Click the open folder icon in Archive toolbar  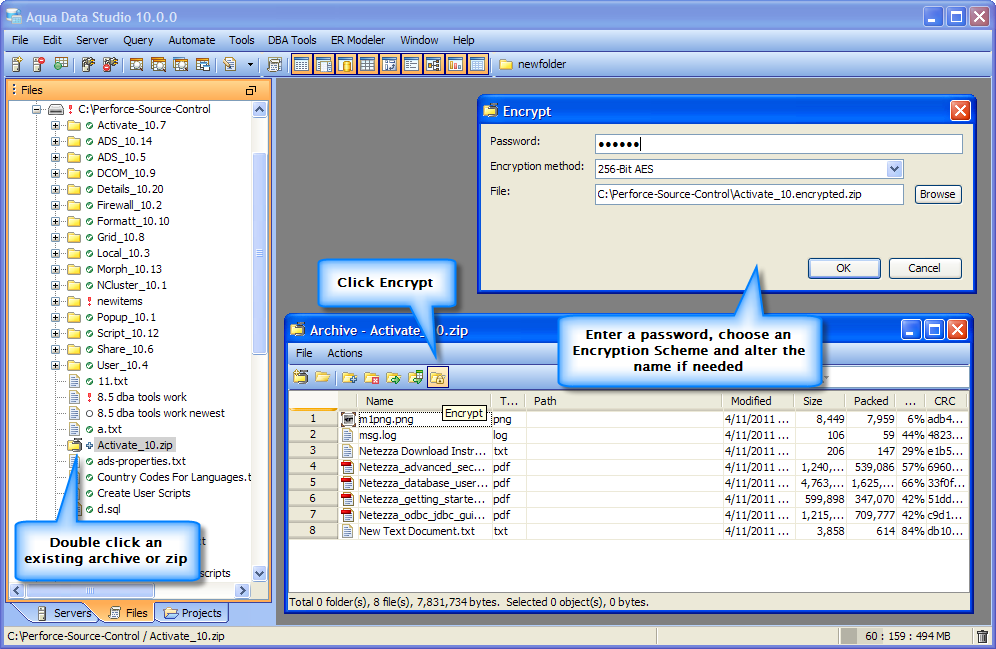(x=323, y=377)
